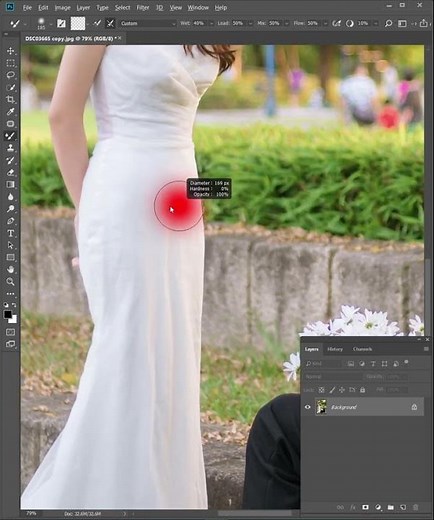Image resolution: width=434 pixels, height=520 pixels.
Task: Enable airbrush mode in options bar
Action: [337, 23]
